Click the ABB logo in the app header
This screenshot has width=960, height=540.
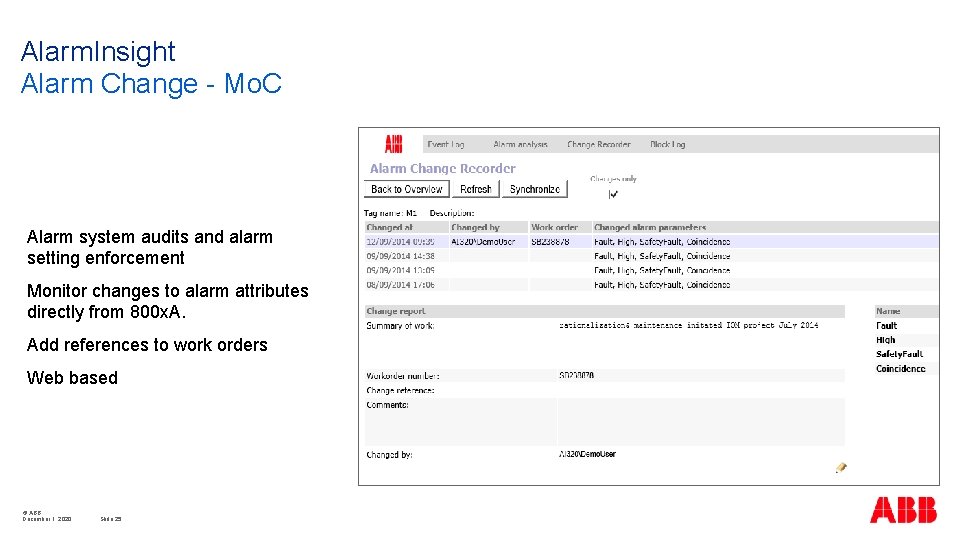click(x=393, y=144)
